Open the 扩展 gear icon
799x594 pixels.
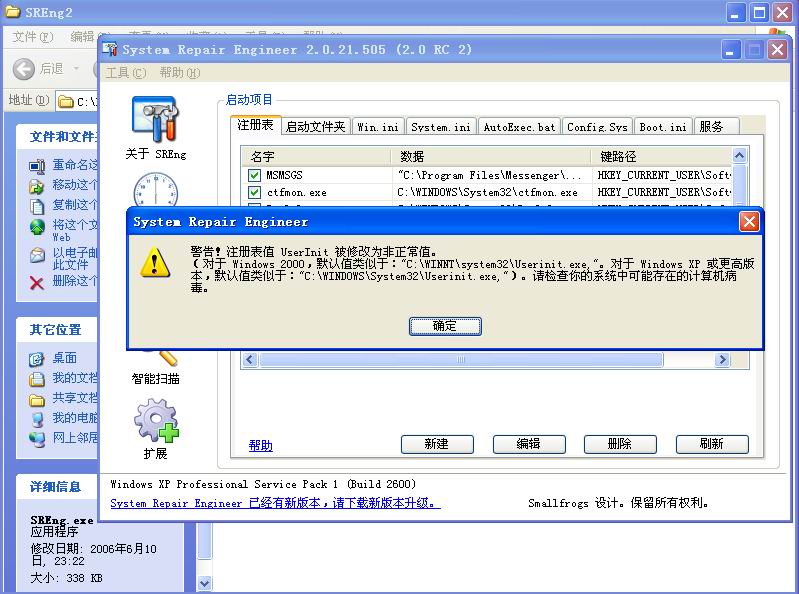coord(156,420)
